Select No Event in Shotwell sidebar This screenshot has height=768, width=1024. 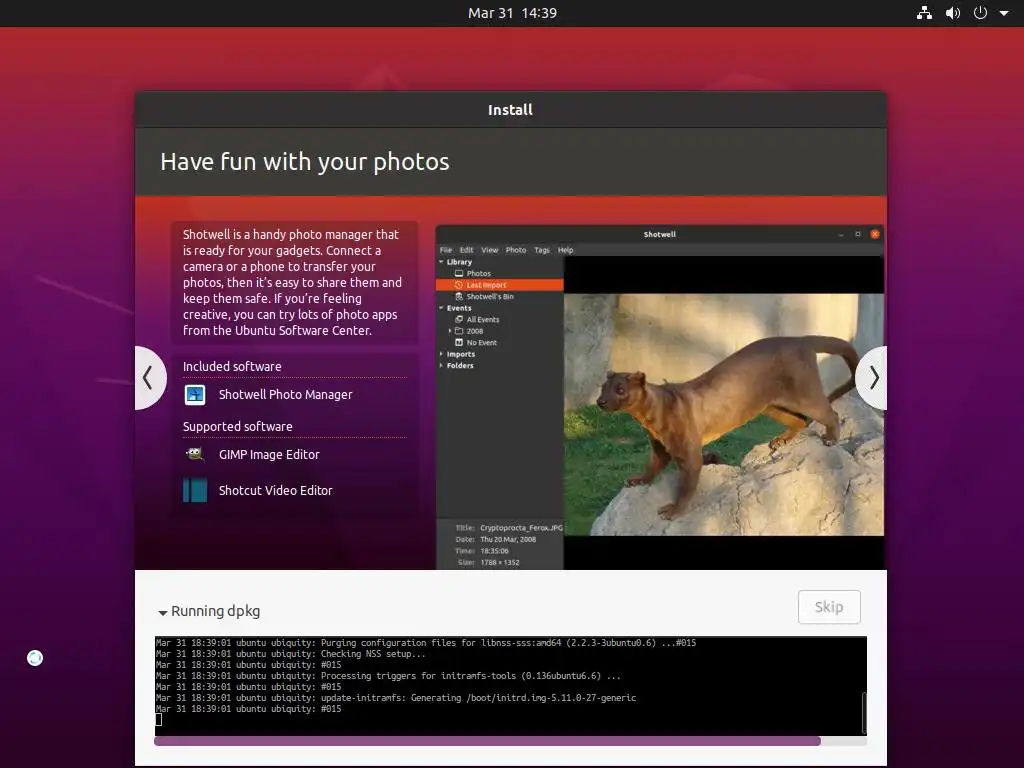481,343
